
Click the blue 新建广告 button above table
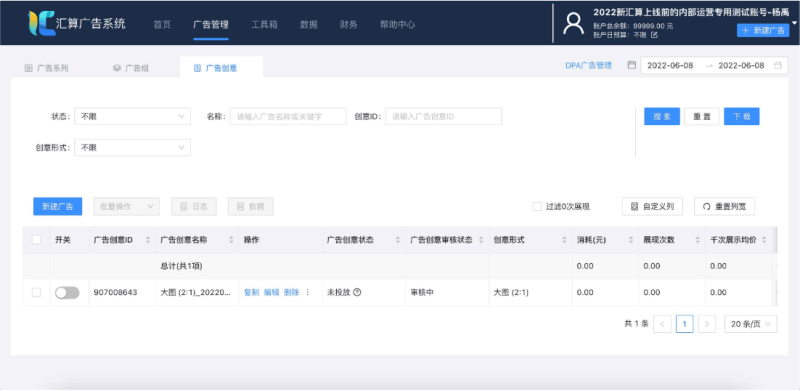point(58,207)
